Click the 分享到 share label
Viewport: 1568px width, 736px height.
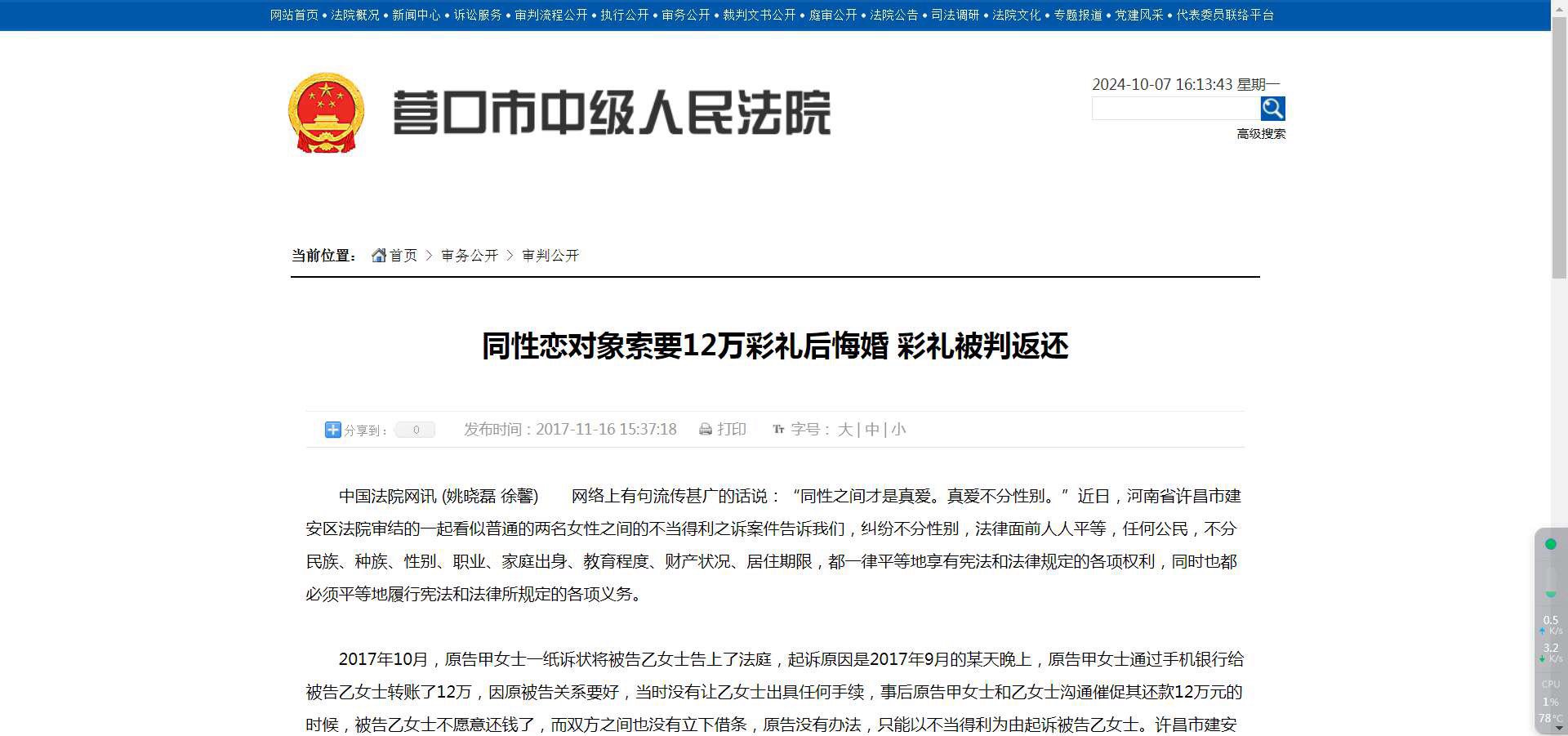(x=365, y=430)
